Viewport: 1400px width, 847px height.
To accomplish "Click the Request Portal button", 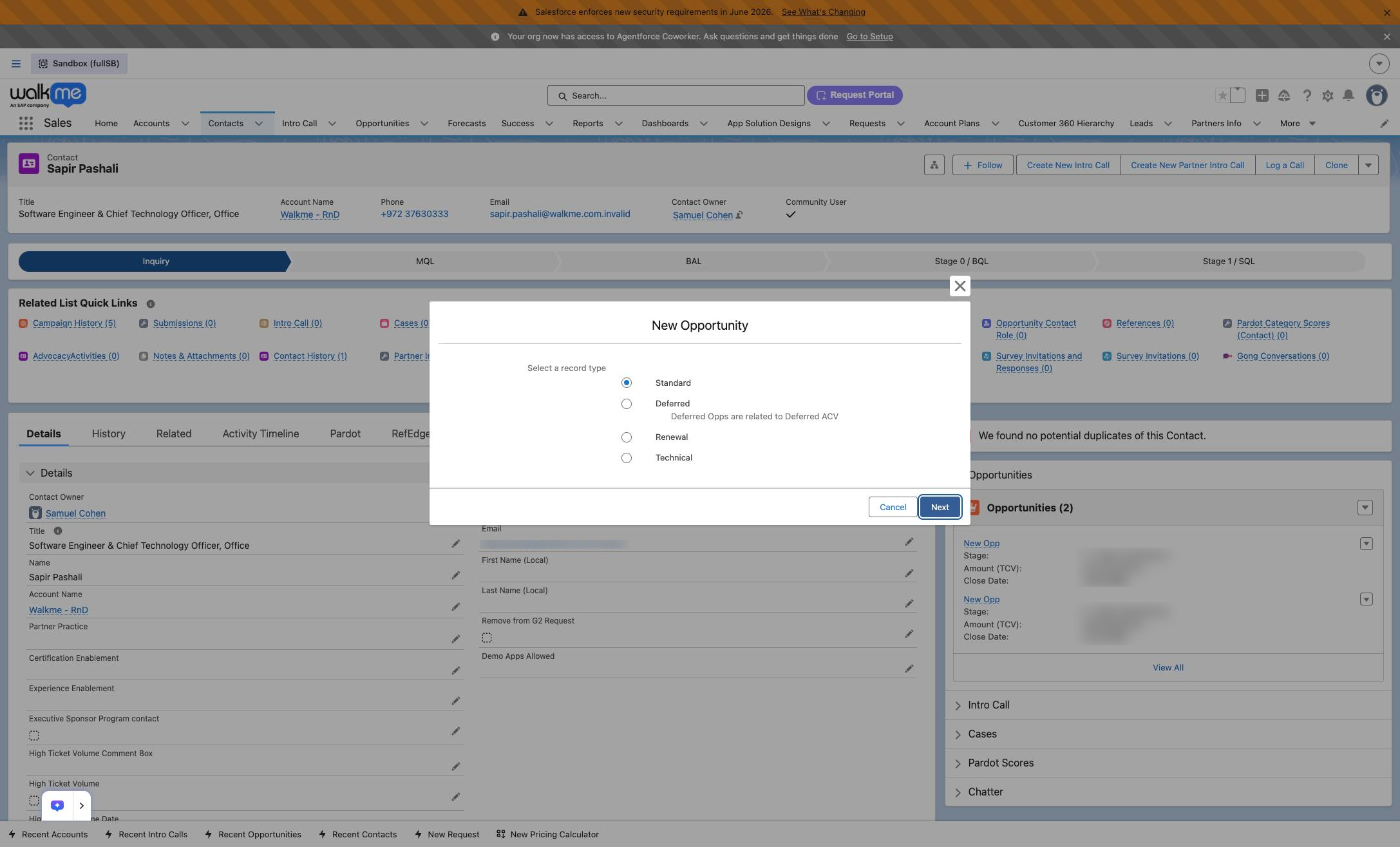I will pos(855,95).
